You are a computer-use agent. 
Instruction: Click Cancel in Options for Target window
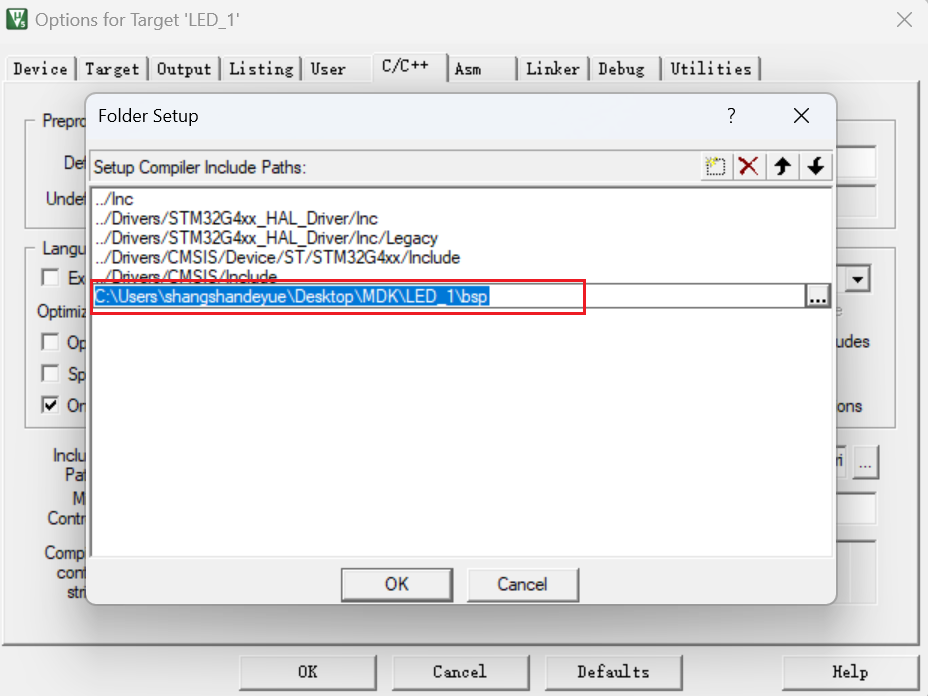pyautogui.click(x=460, y=672)
